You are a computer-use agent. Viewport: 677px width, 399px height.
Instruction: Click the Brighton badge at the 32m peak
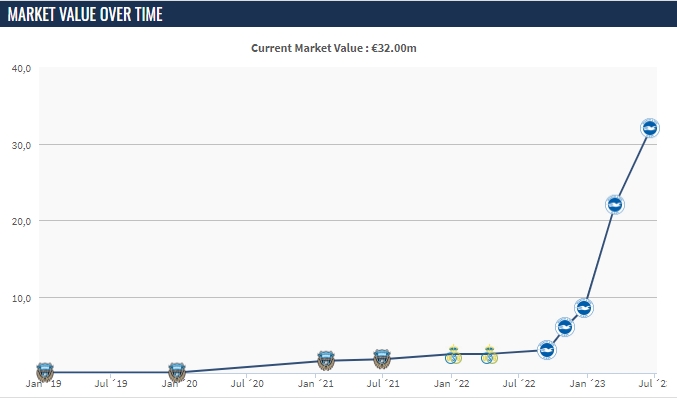coord(649,128)
